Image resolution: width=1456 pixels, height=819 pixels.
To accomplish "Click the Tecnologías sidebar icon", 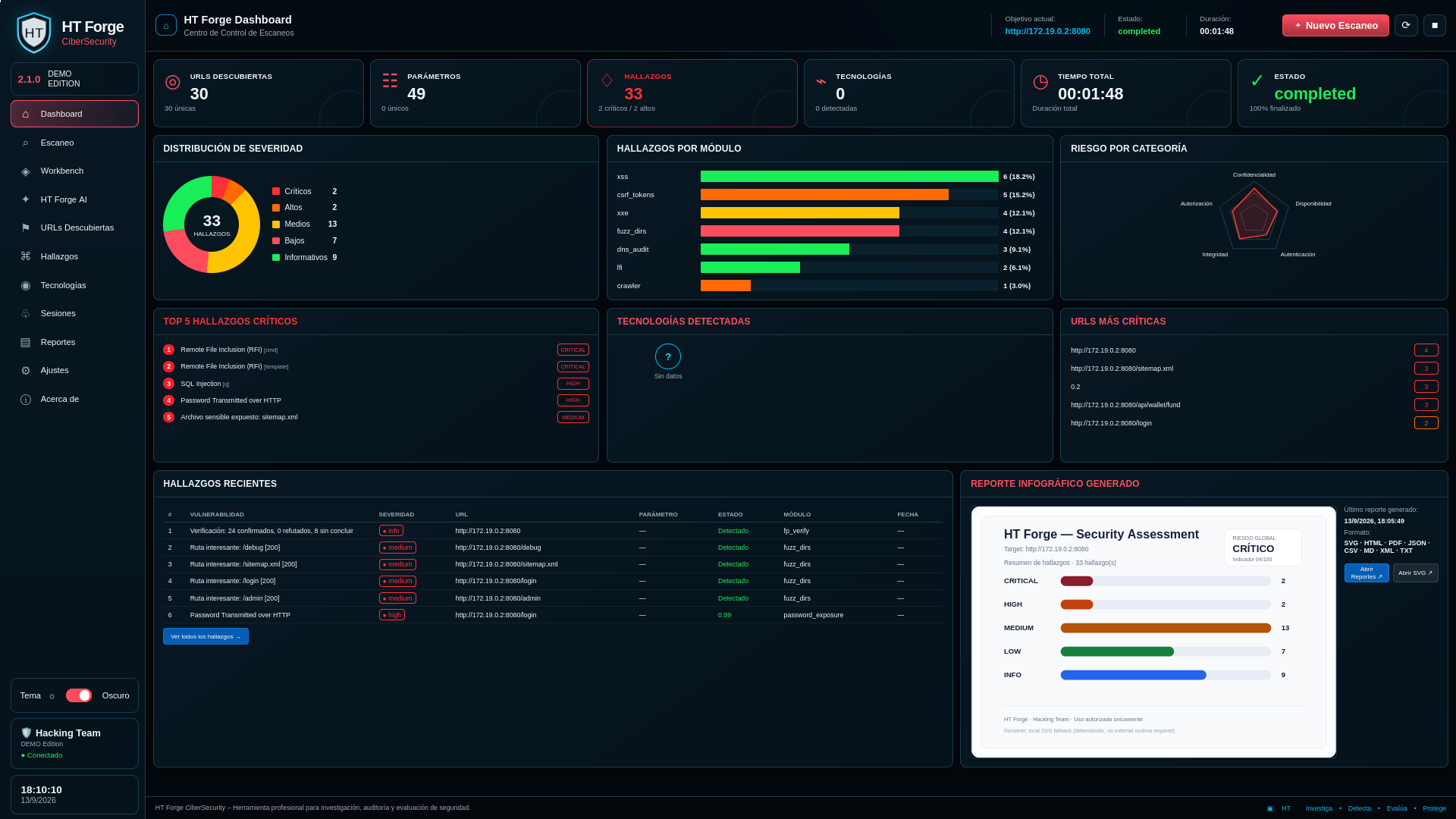I will pos(26,285).
